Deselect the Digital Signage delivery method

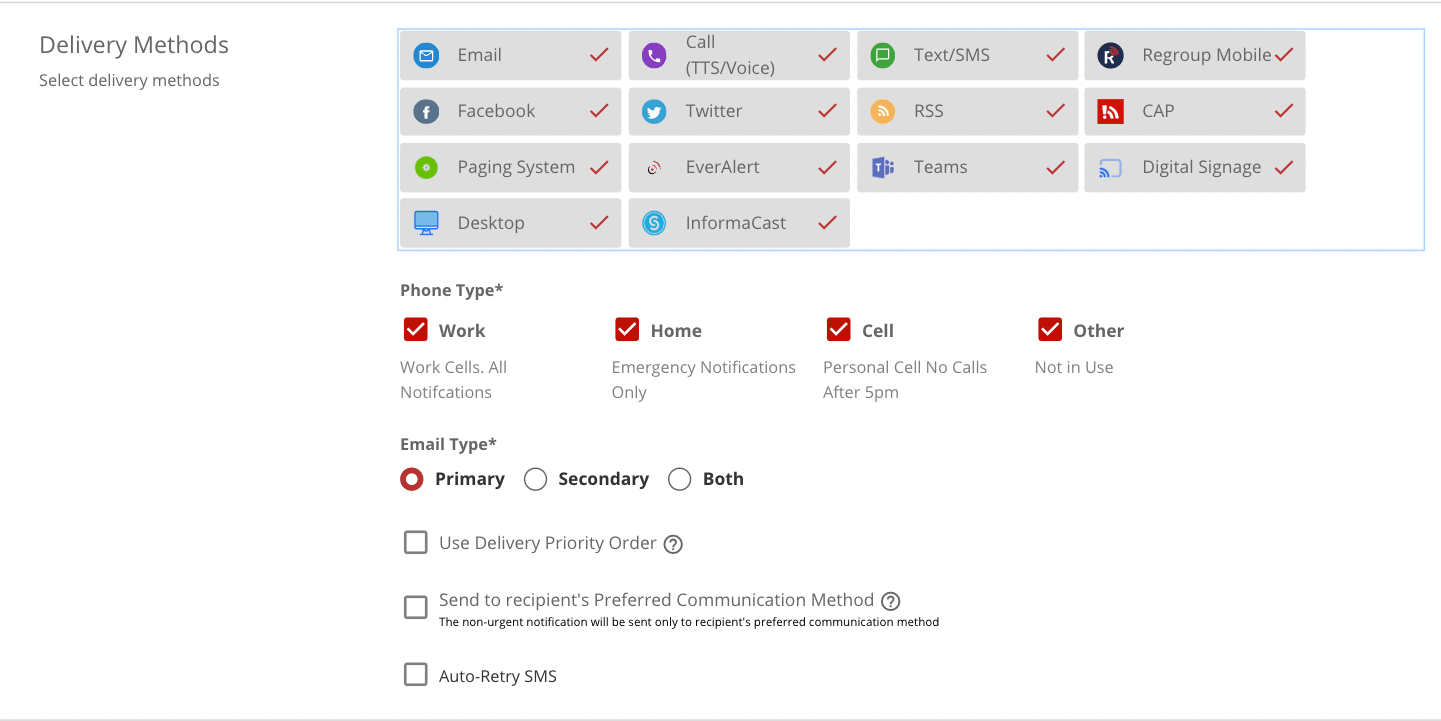[1194, 168]
